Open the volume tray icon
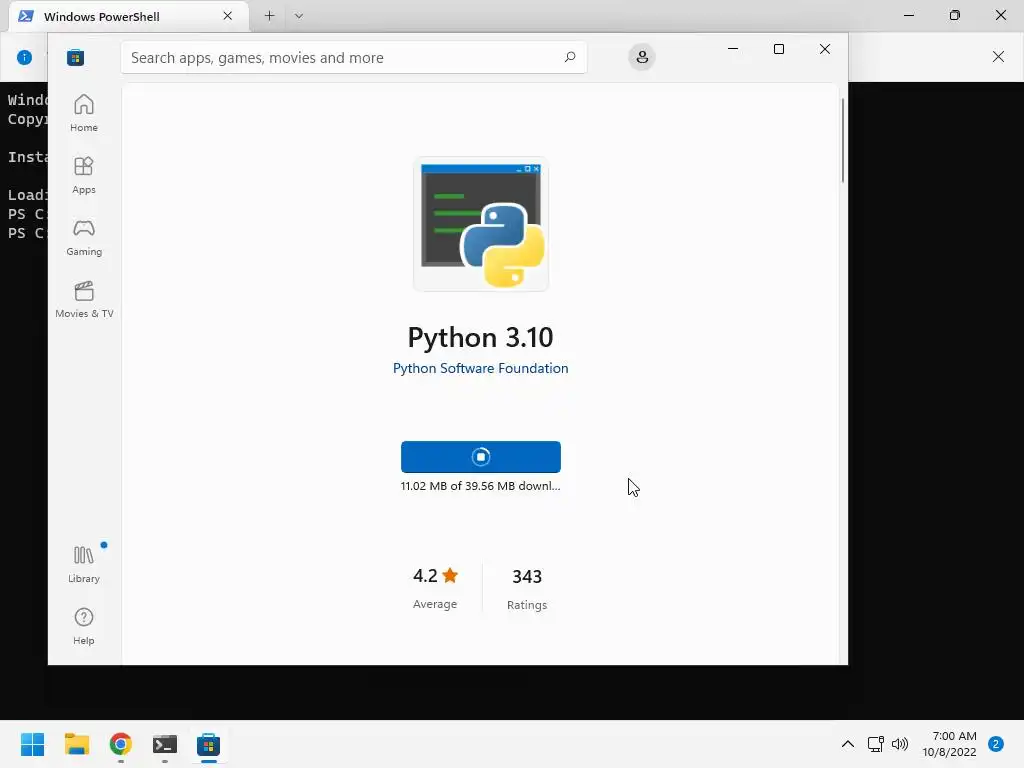Viewport: 1024px width, 768px height. [900, 744]
